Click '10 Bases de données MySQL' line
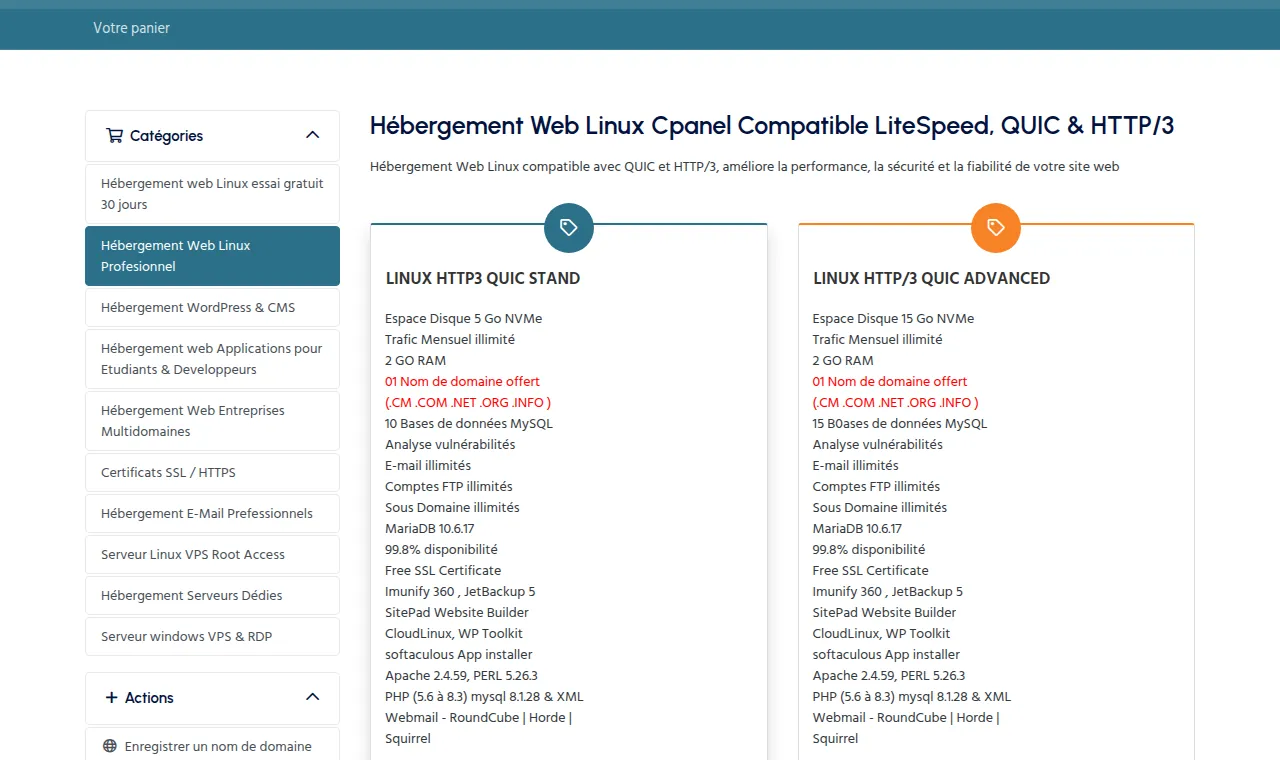This screenshot has height=760, width=1280. pos(469,423)
